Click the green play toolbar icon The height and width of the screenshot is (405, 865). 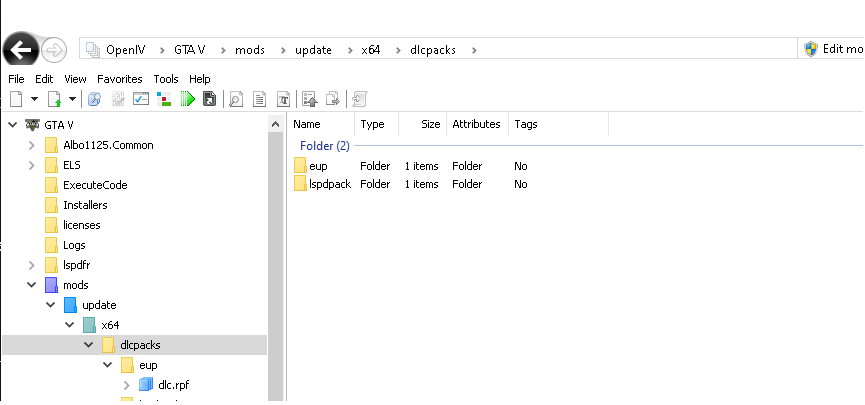(x=186, y=99)
